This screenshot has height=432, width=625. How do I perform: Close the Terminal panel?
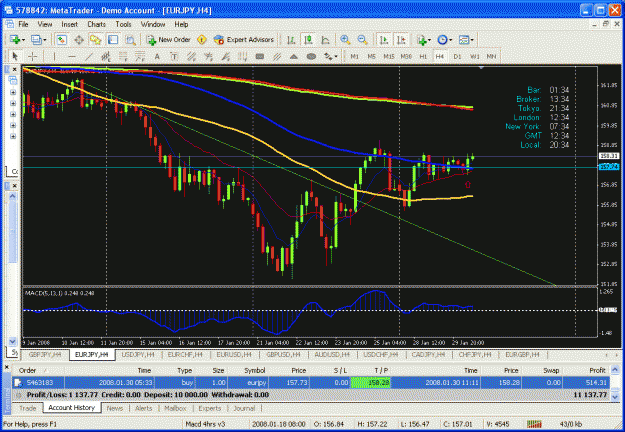(x=6, y=366)
